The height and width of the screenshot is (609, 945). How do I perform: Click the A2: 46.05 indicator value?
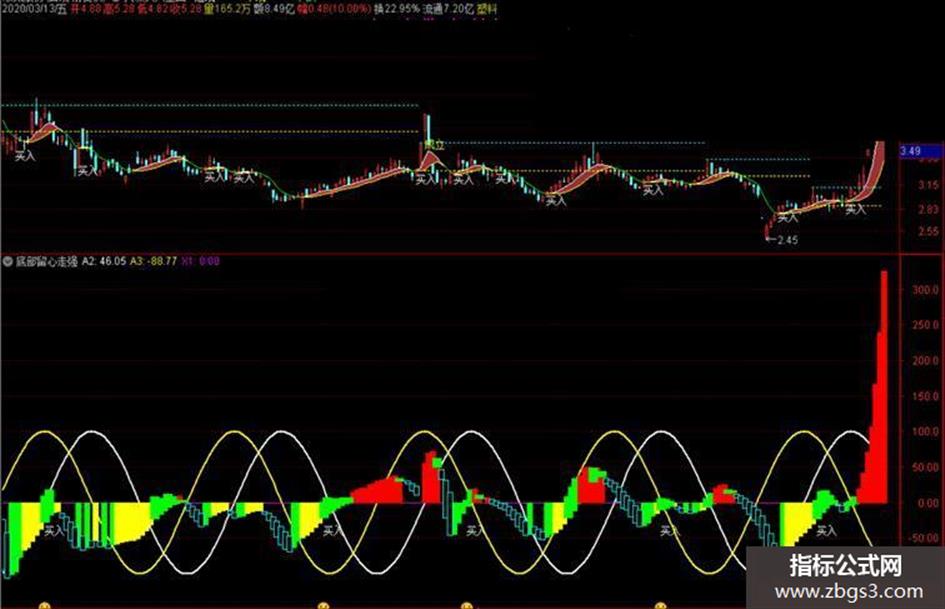(x=104, y=262)
